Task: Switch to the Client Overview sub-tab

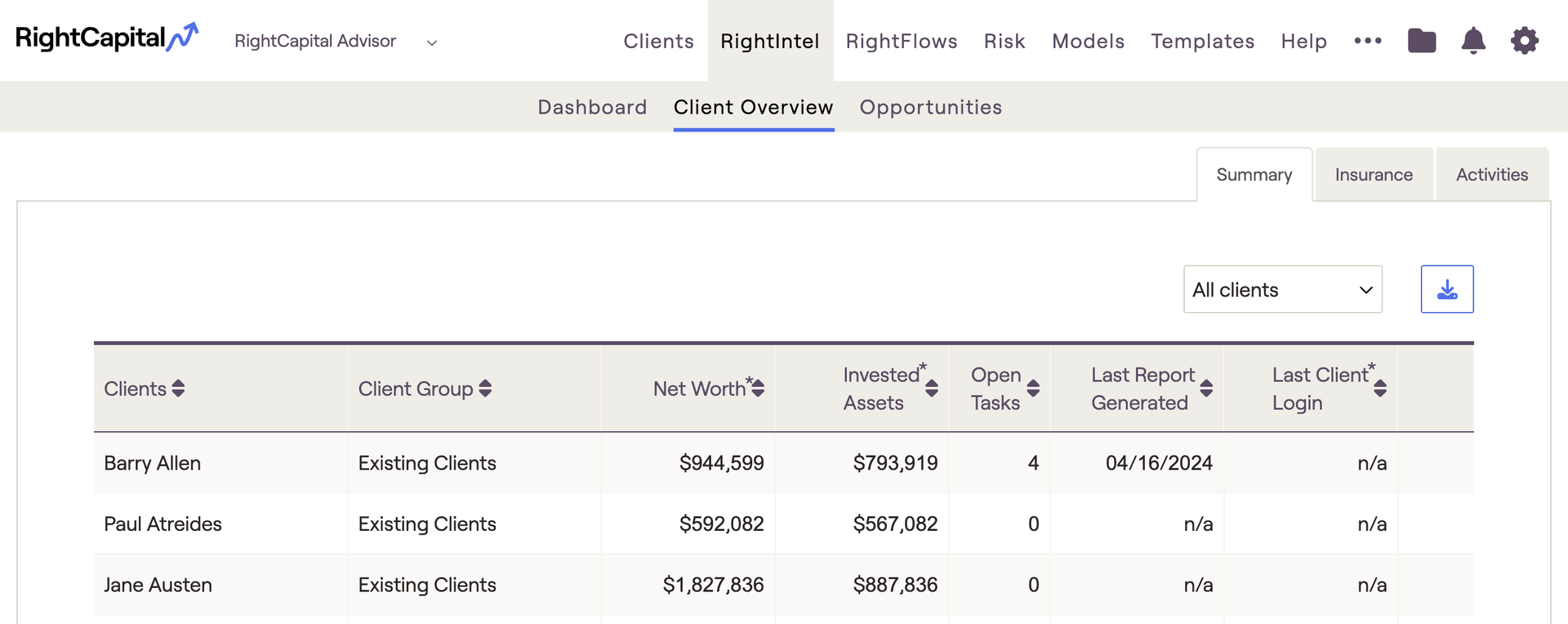Action: [x=754, y=107]
